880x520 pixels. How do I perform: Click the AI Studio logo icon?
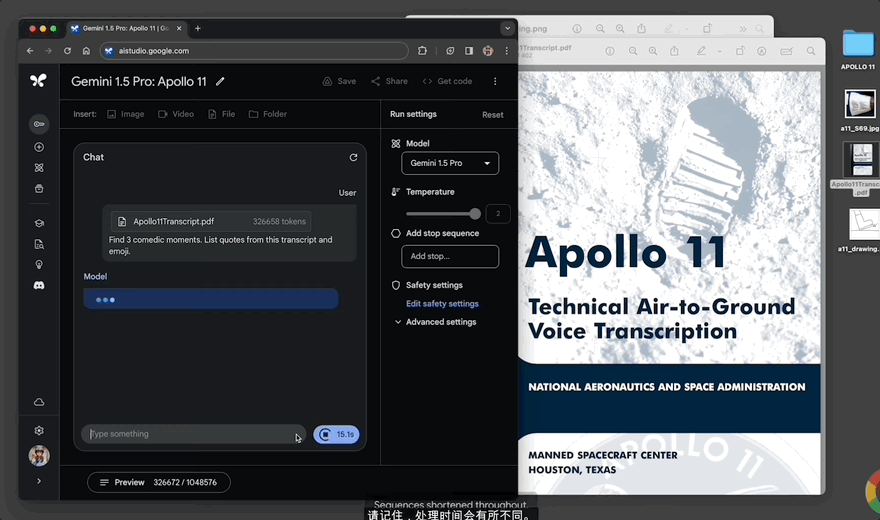coord(38,81)
